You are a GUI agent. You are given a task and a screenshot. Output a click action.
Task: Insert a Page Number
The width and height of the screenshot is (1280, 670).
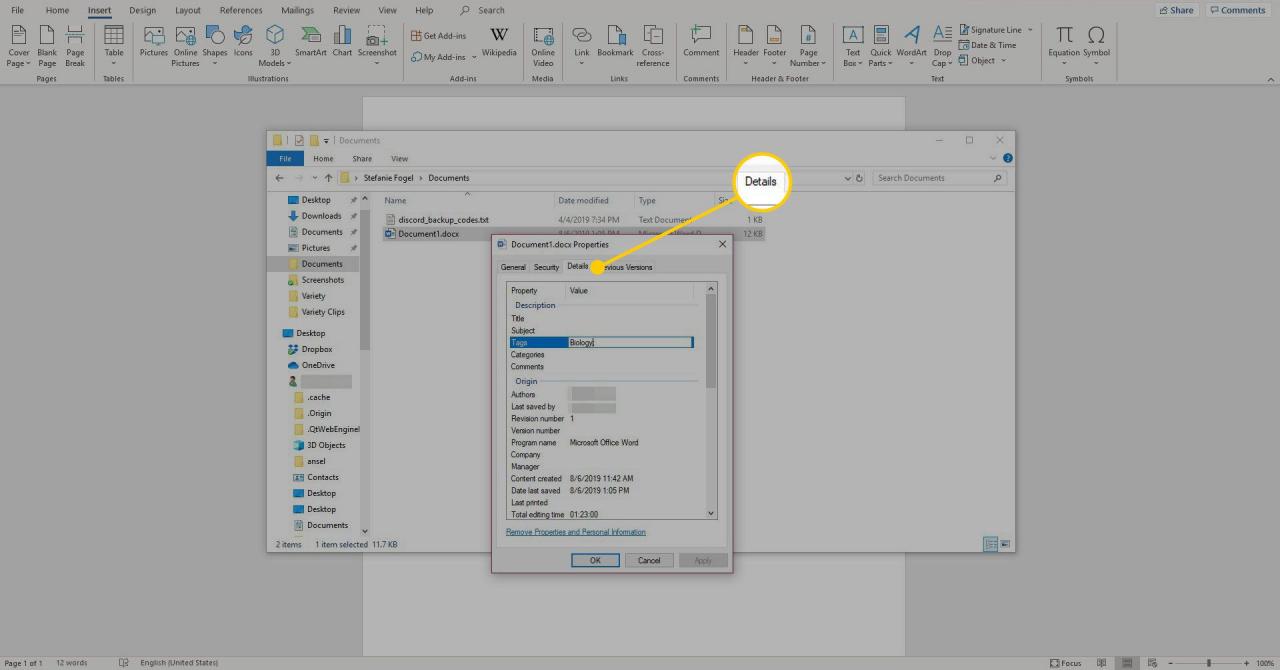pyautogui.click(x=809, y=47)
